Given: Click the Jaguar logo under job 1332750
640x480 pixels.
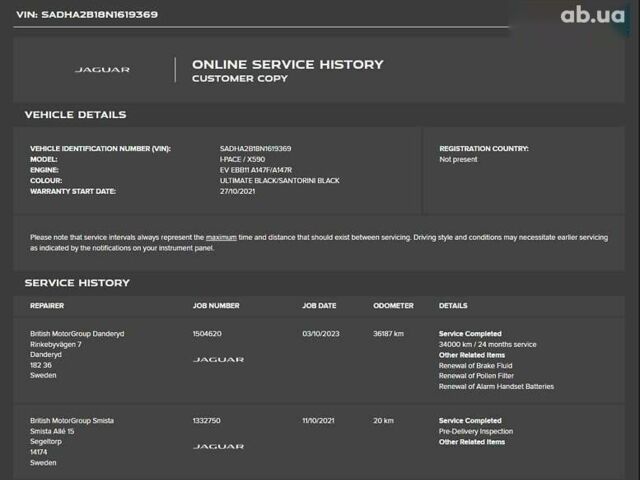Looking at the screenshot, I should (218, 447).
